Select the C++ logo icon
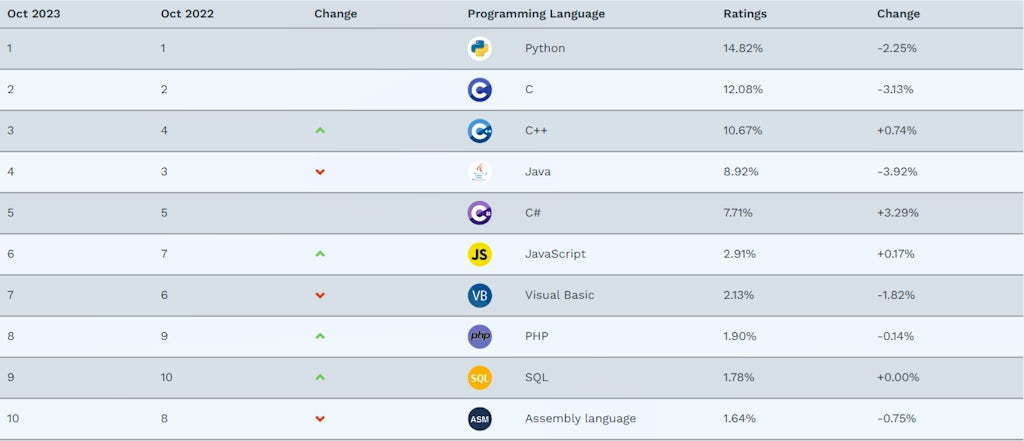 point(479,131)
